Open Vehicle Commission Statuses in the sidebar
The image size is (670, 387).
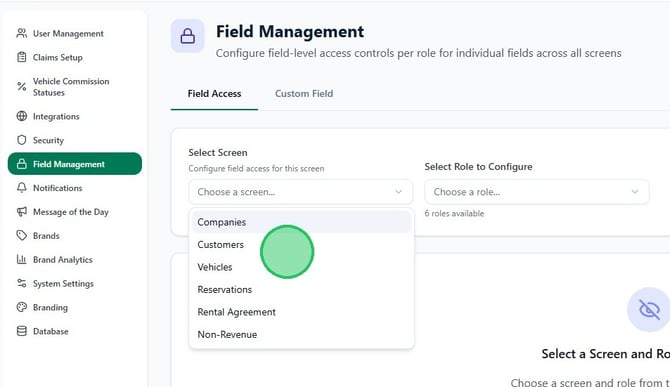click(75, 87)
